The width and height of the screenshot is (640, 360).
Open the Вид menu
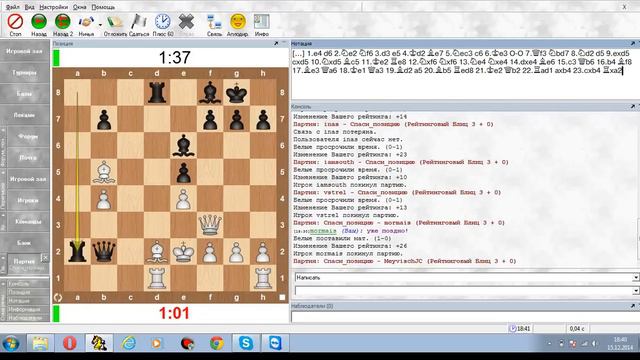click(x=29, y=7)
